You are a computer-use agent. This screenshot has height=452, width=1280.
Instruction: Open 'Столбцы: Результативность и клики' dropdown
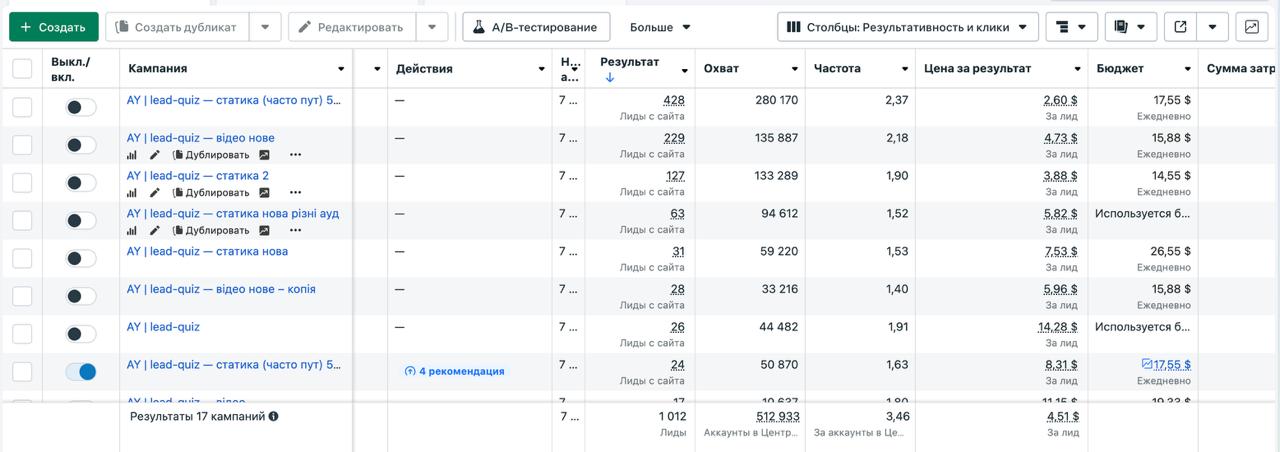[908, 27]
